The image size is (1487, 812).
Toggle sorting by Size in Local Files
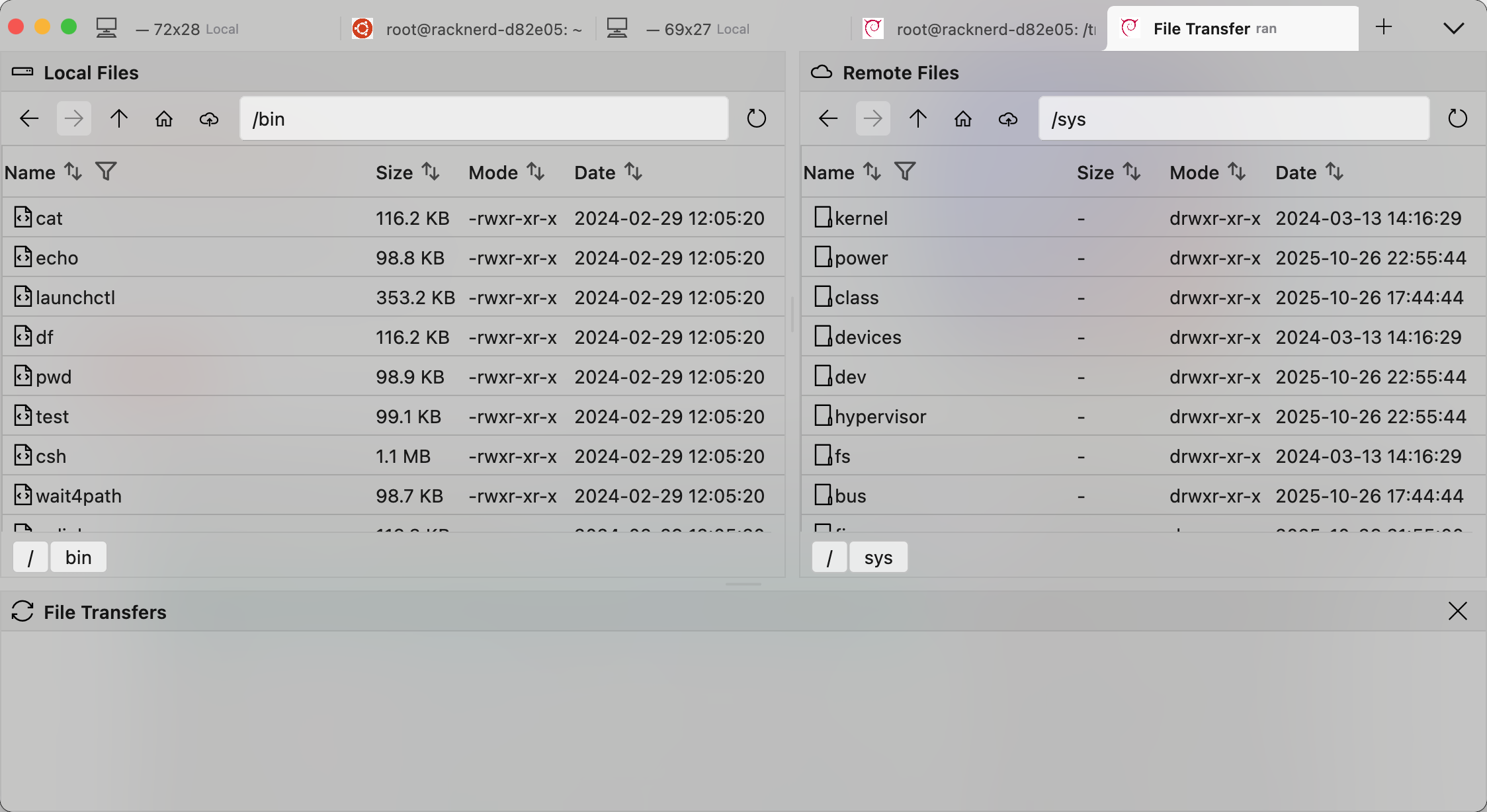click(431, 171)
